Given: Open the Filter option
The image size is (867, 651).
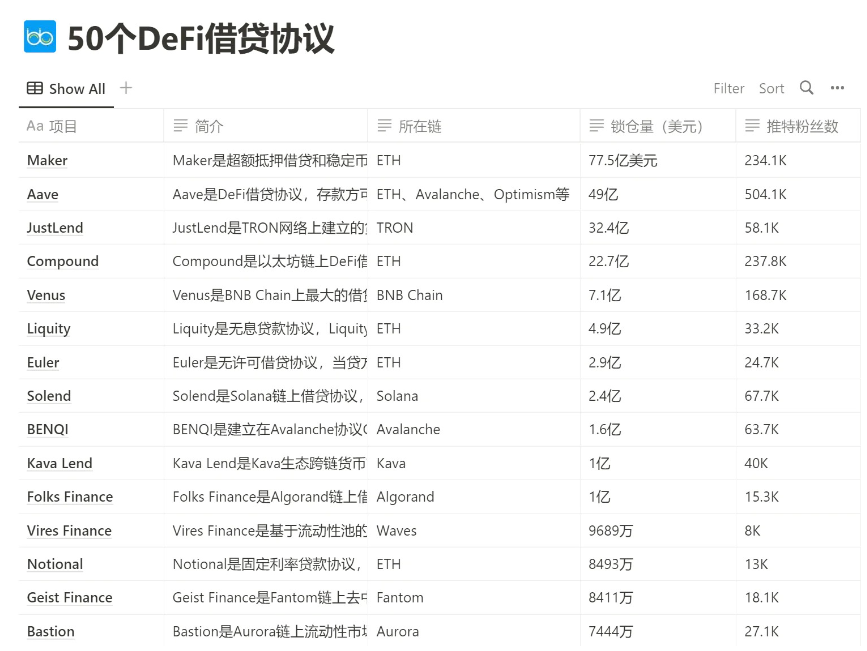Looking at the screenshot, I should (729, 88).
